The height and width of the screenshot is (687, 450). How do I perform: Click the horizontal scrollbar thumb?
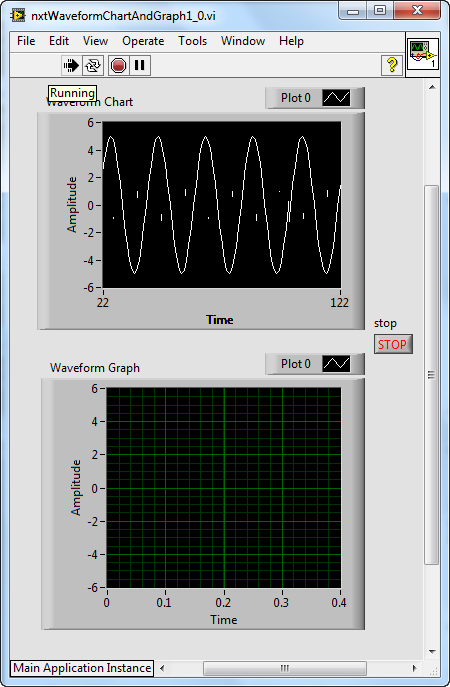[285, 668]
